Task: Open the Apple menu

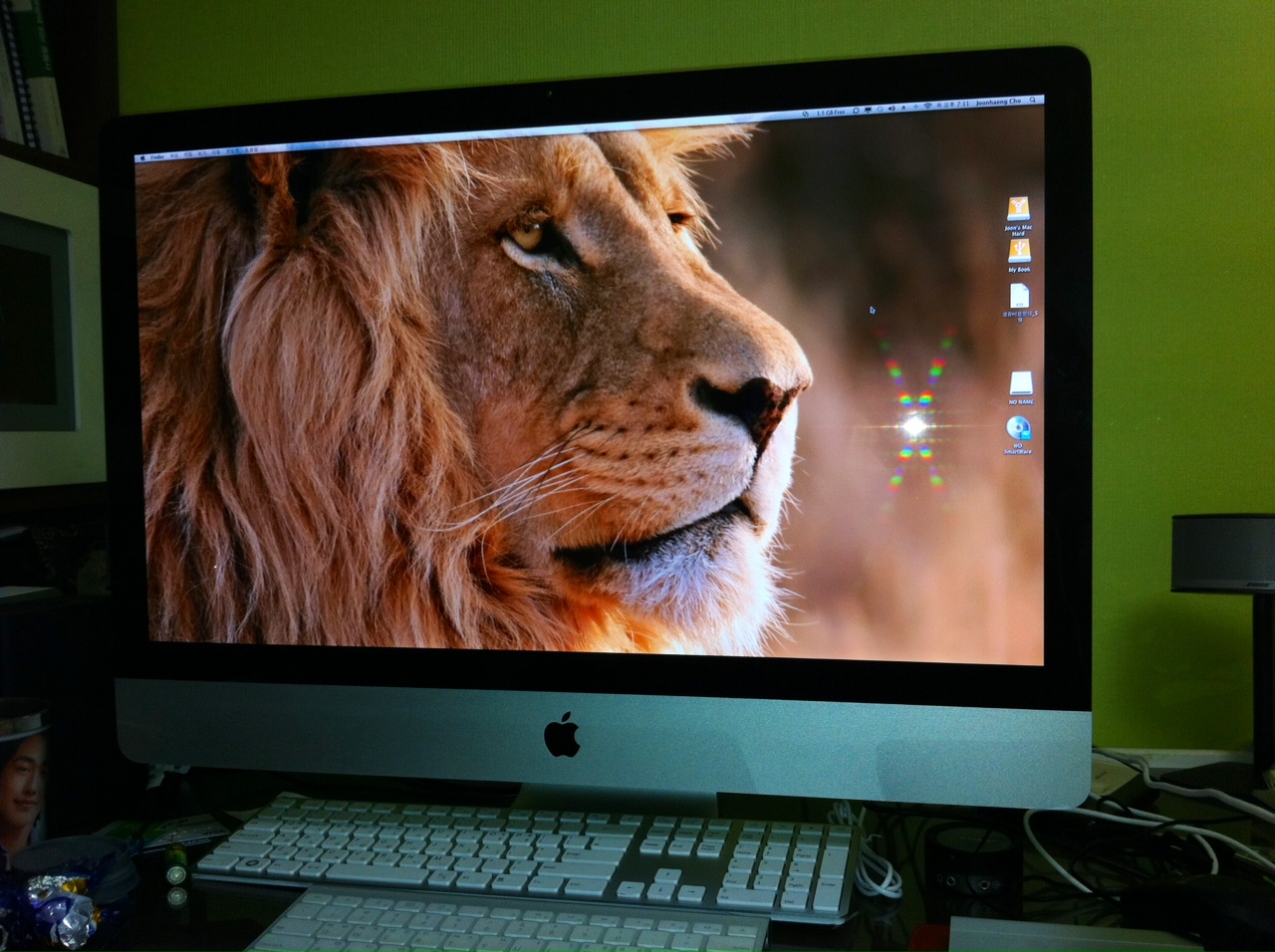Action: 141,156
